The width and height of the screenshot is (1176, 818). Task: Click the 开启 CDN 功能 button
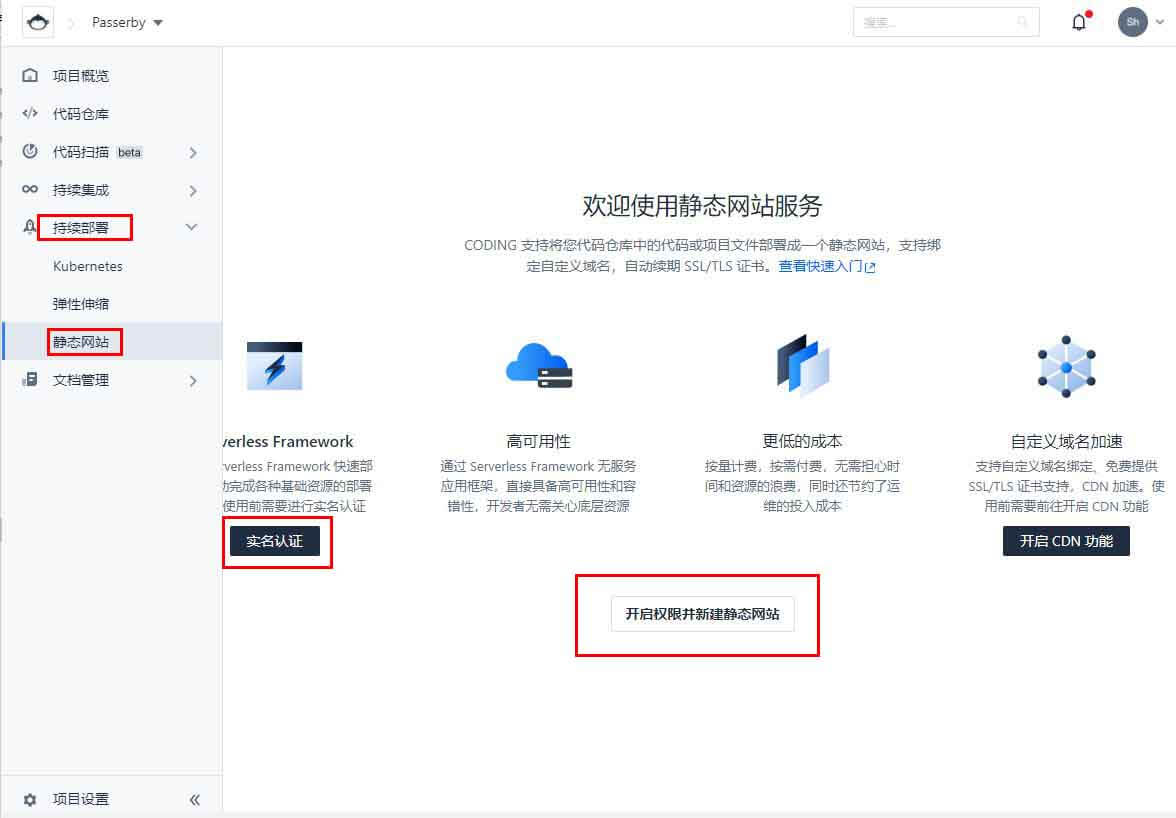(x=1066, y=541)
